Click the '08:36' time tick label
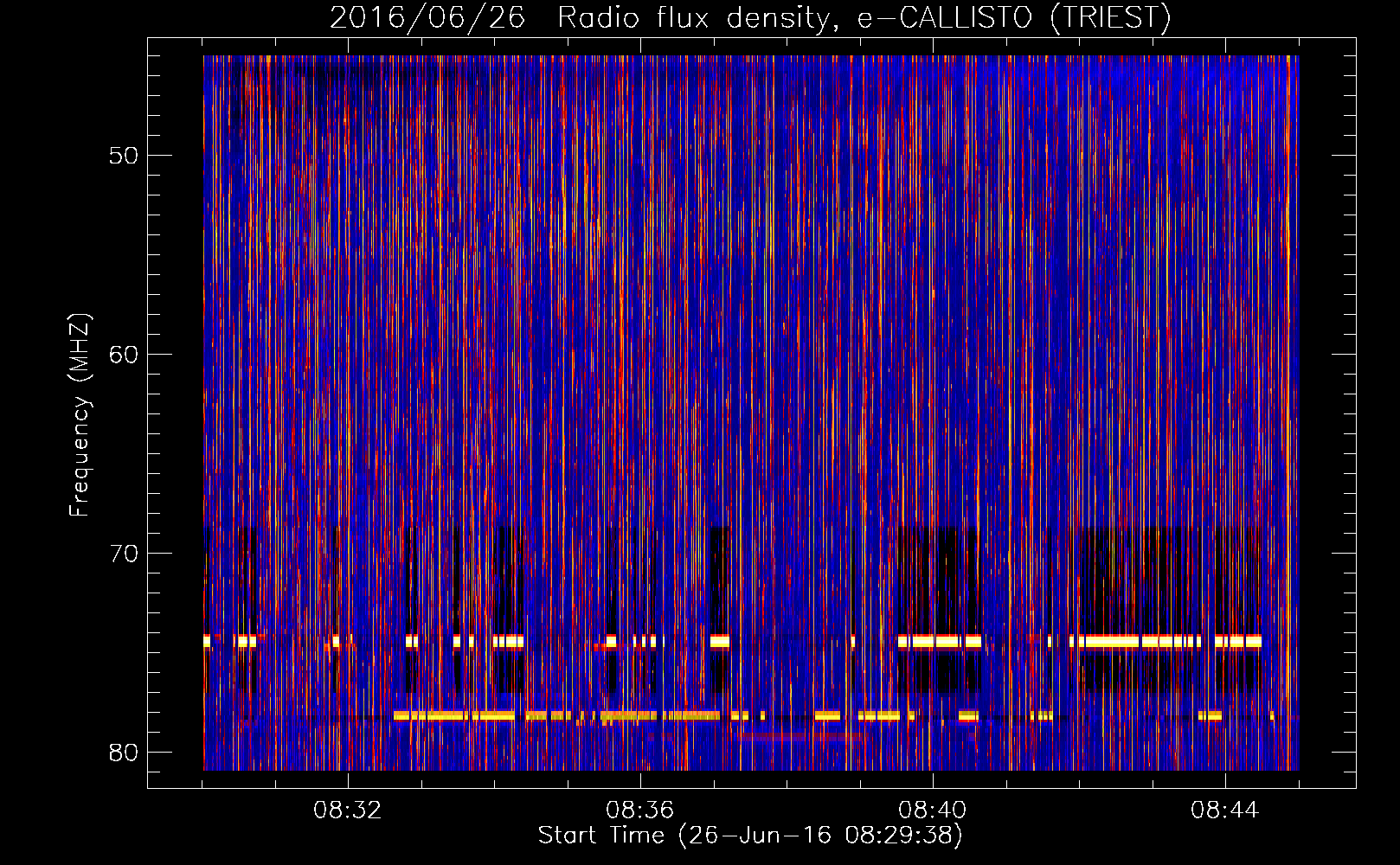Viewport: 1400px width, 865px height. [639, 811]
